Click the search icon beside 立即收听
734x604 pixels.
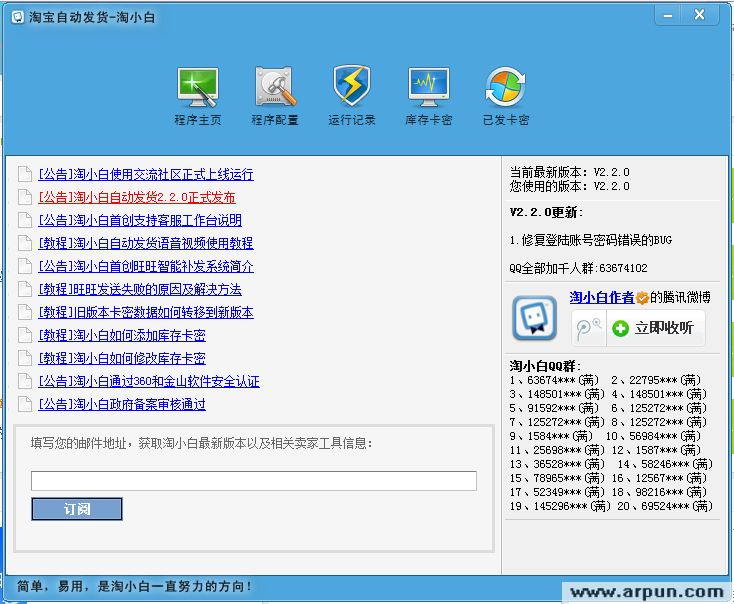coord(588,328)
